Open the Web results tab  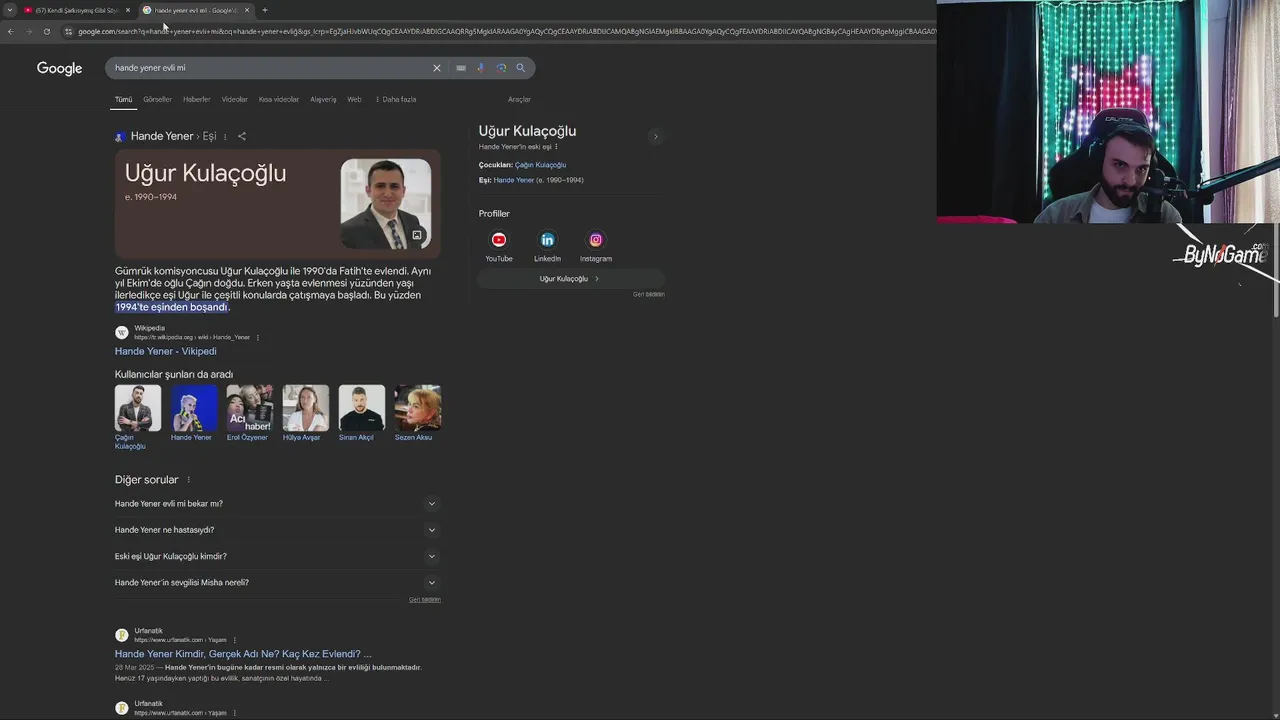[354, 99]
